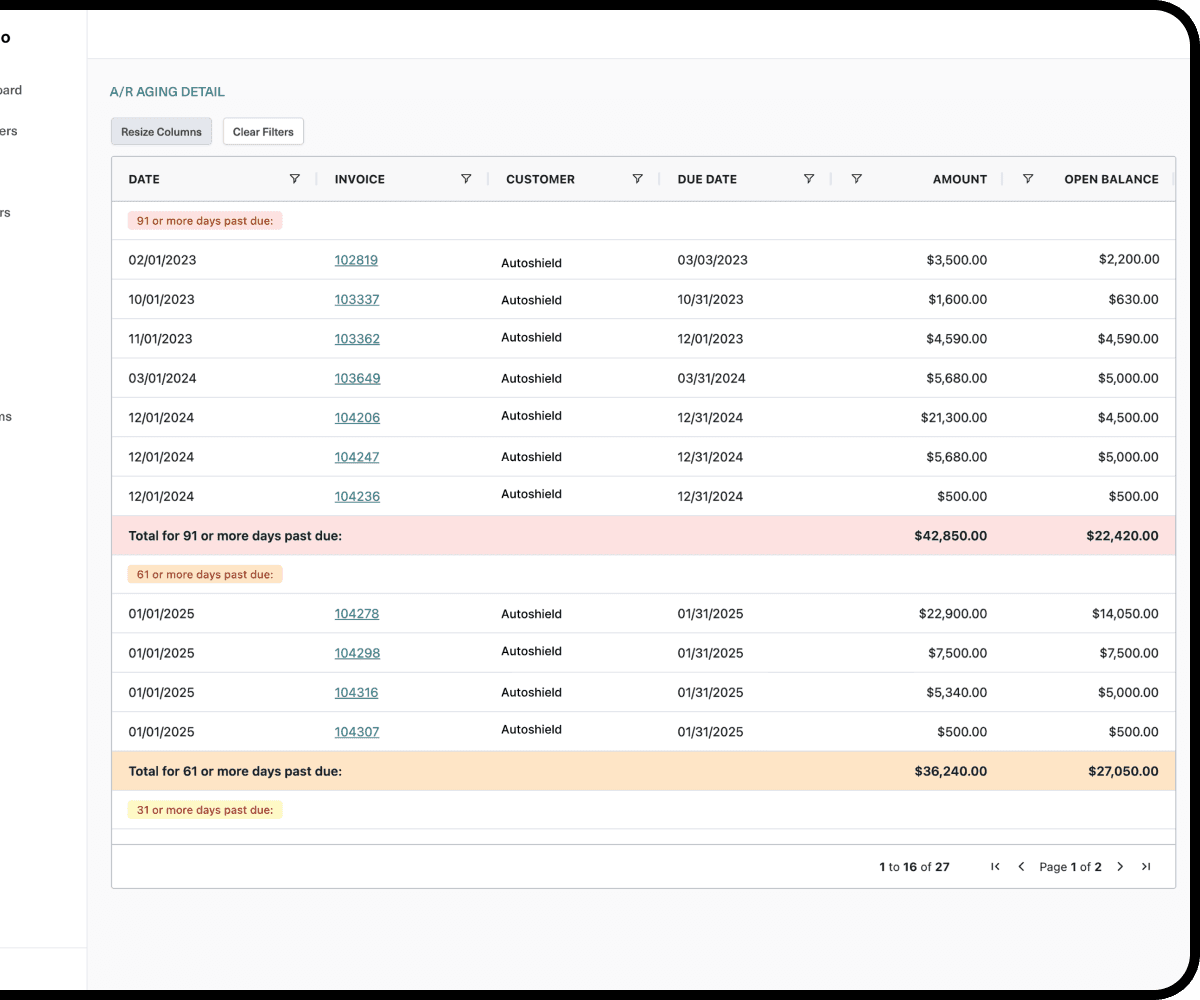This screenshot has height=1000, width=1200.
Task: Open invoice 104278 link
Action: point(357,614)
